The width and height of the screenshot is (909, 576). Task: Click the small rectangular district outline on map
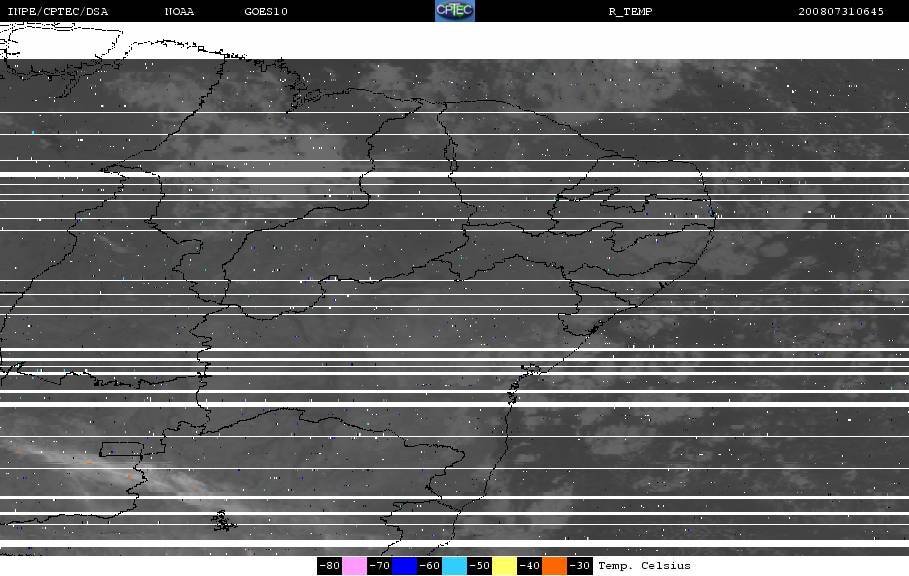pyautogui.click(x=121, y=449)
